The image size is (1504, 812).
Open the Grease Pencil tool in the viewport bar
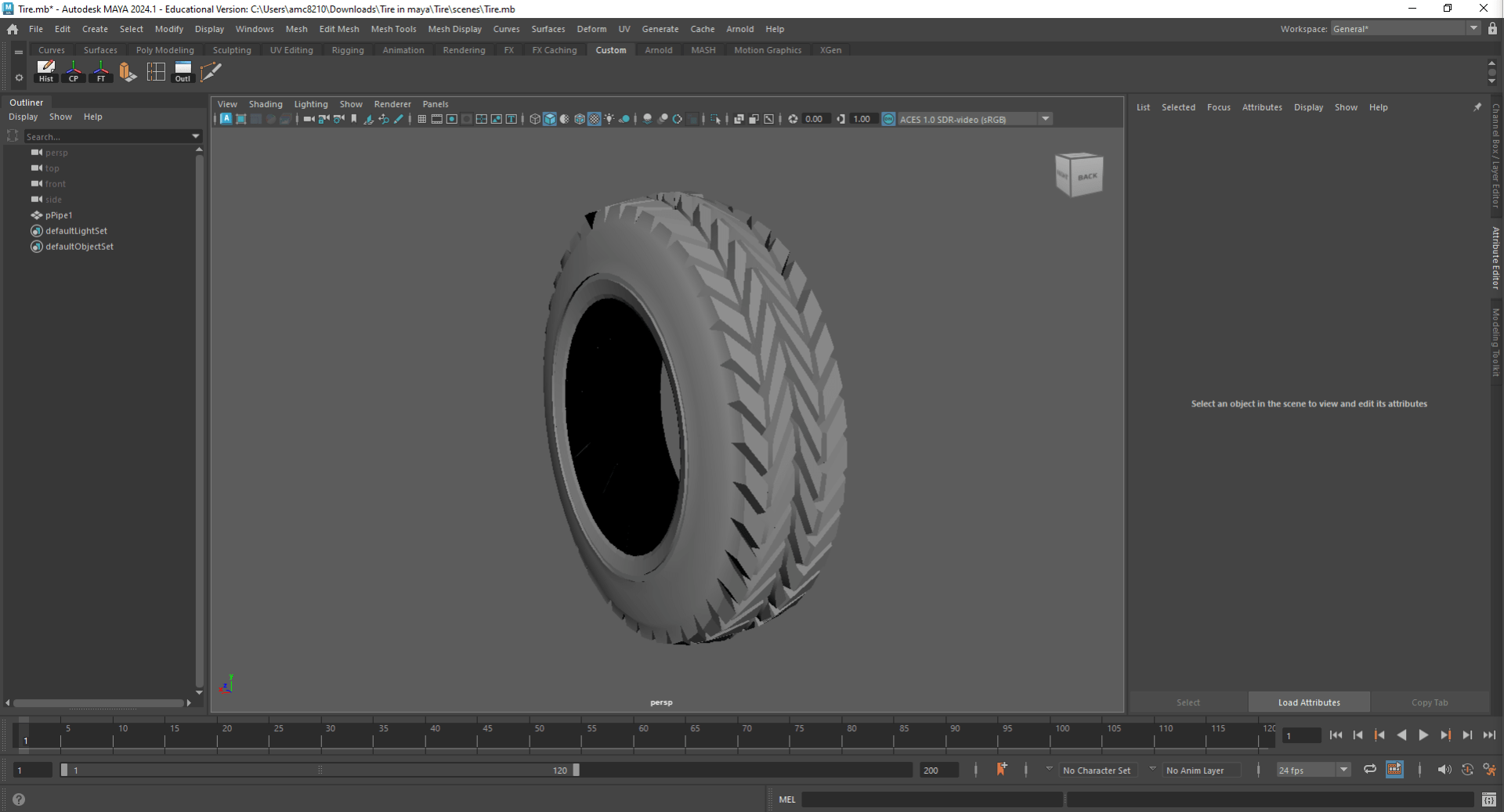coord(399,119)
